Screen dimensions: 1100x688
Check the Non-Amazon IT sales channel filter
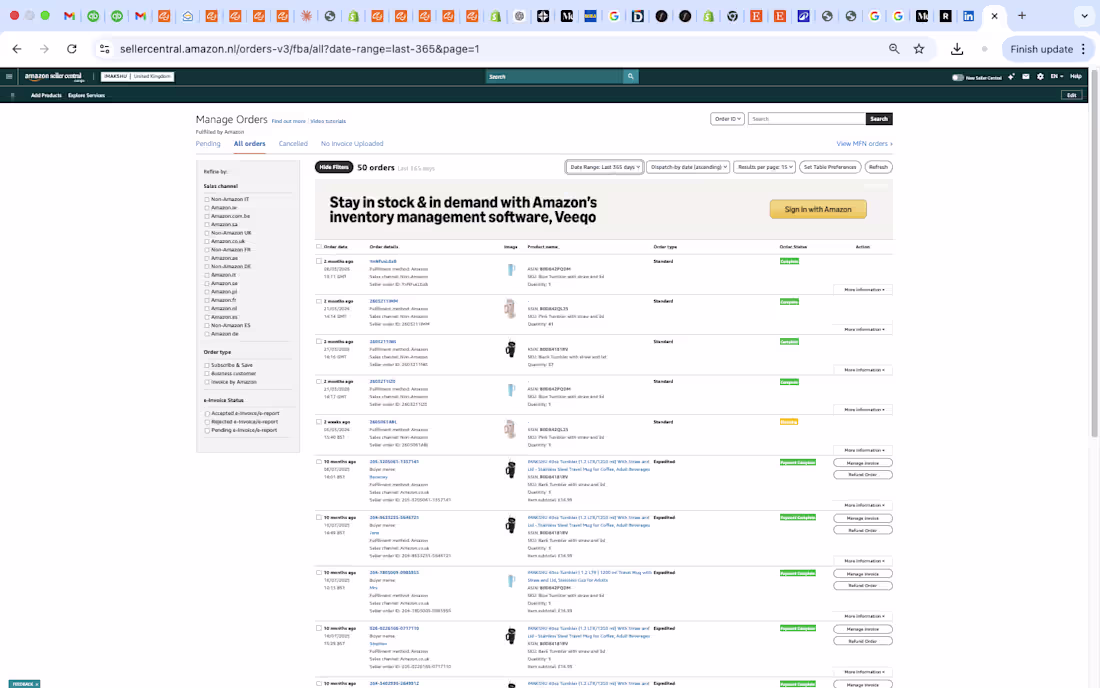[x=207, y=199]
